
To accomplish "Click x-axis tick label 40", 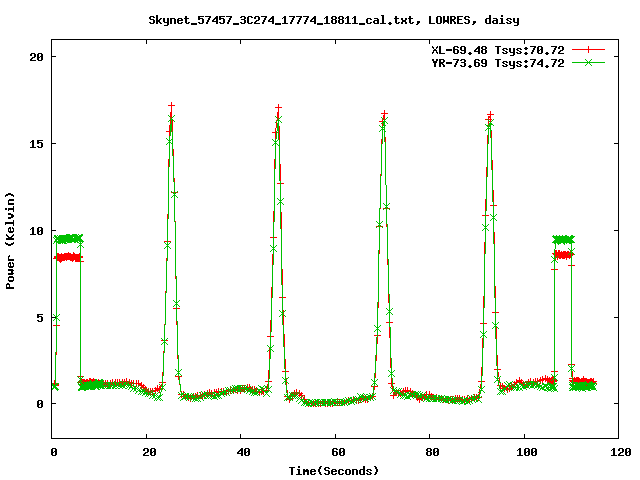I will [243, 452].
